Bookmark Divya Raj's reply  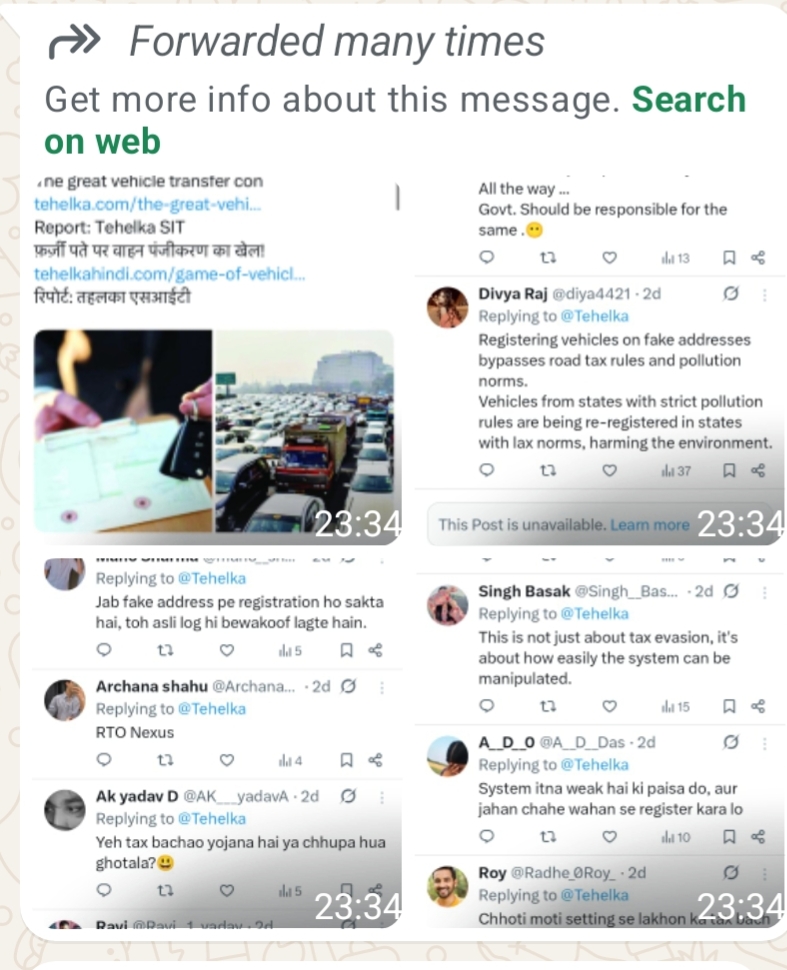click(729, 471)
